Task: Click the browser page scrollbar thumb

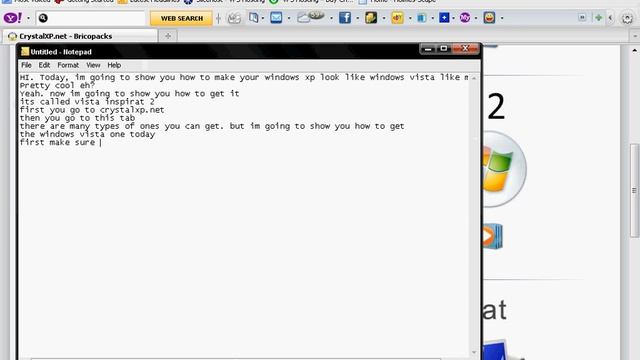Action: pyautogui.click(x=634, y=190)
